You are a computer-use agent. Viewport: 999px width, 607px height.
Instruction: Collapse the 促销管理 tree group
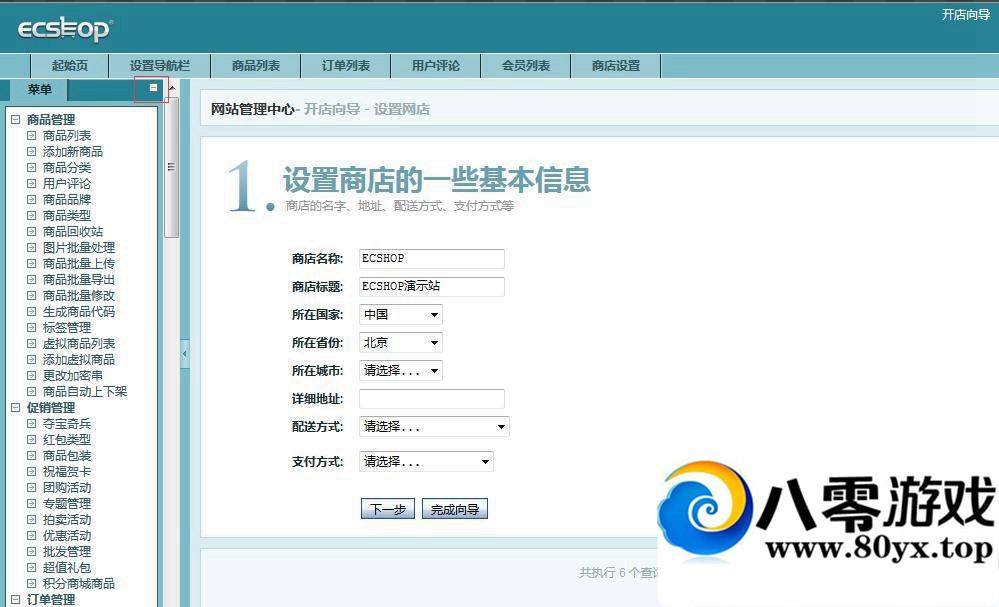15,408
